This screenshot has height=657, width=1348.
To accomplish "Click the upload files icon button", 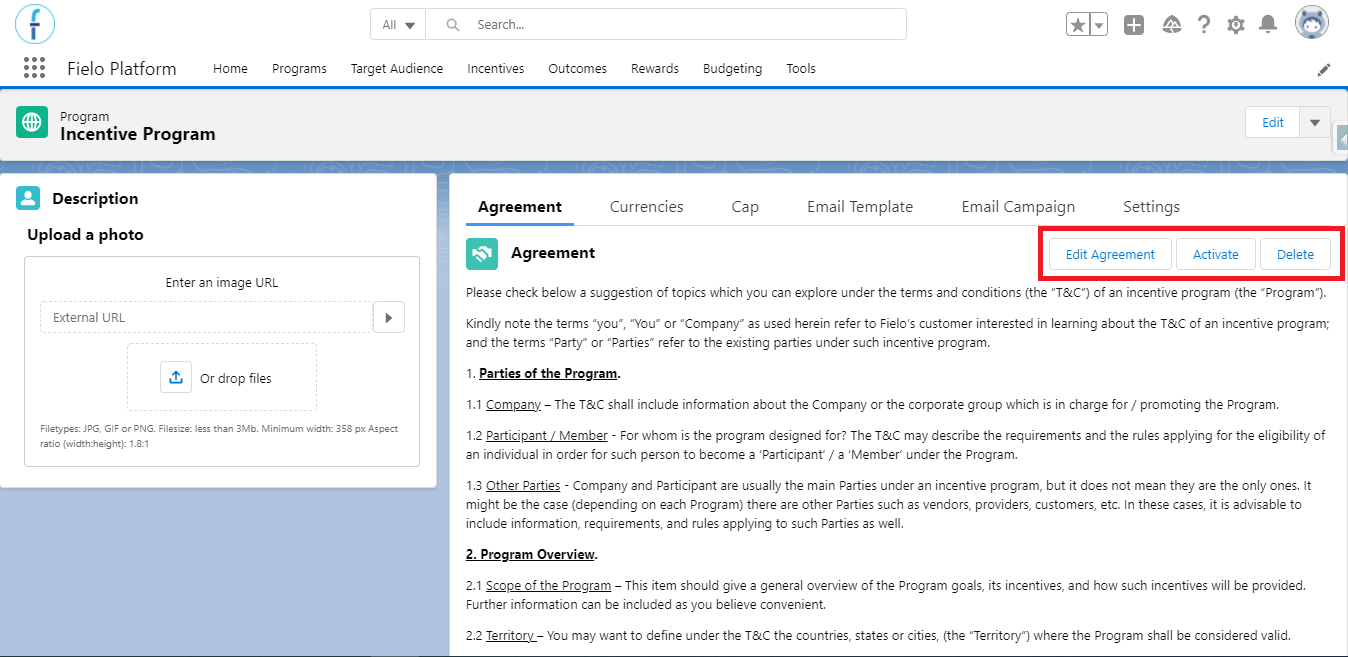I will coord(176,377).
